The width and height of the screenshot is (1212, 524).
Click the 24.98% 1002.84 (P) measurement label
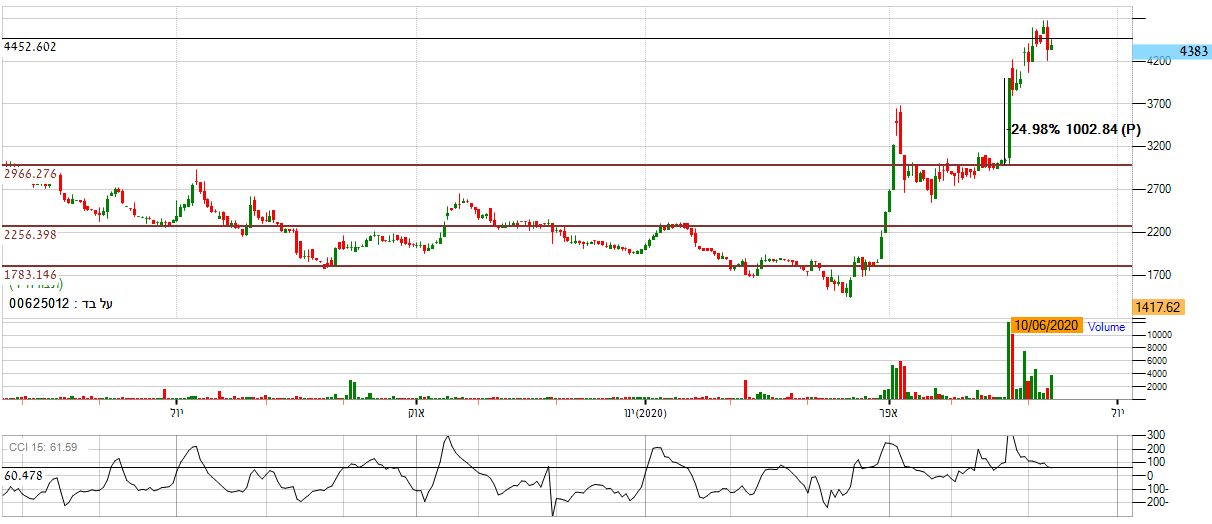pyautogui.click(x=1076, y=129)
